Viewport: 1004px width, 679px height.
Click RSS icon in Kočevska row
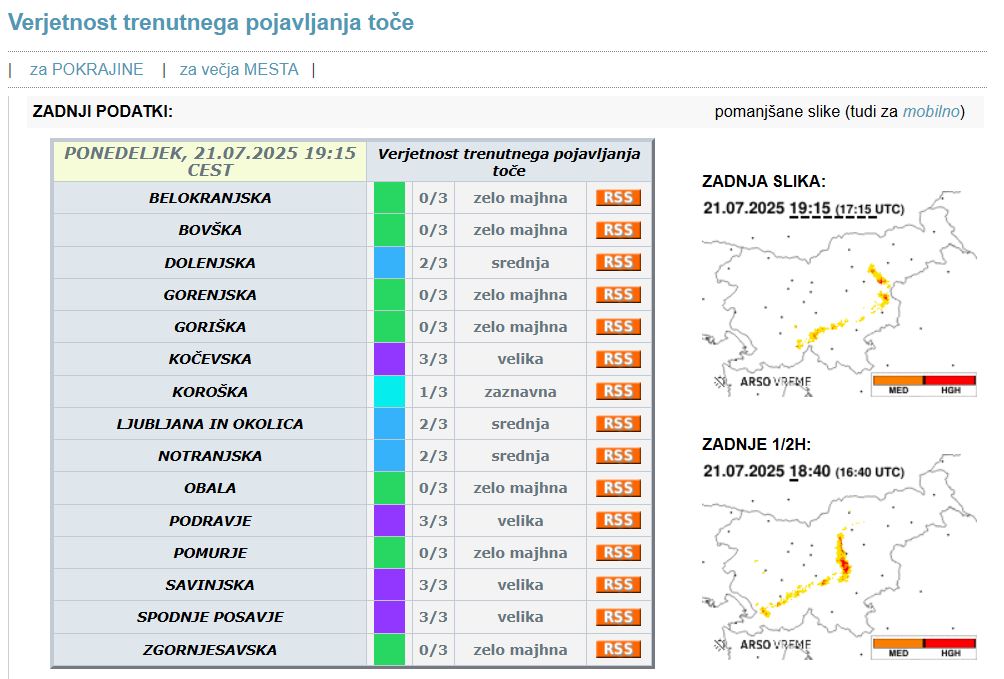[x=618, y=359]
